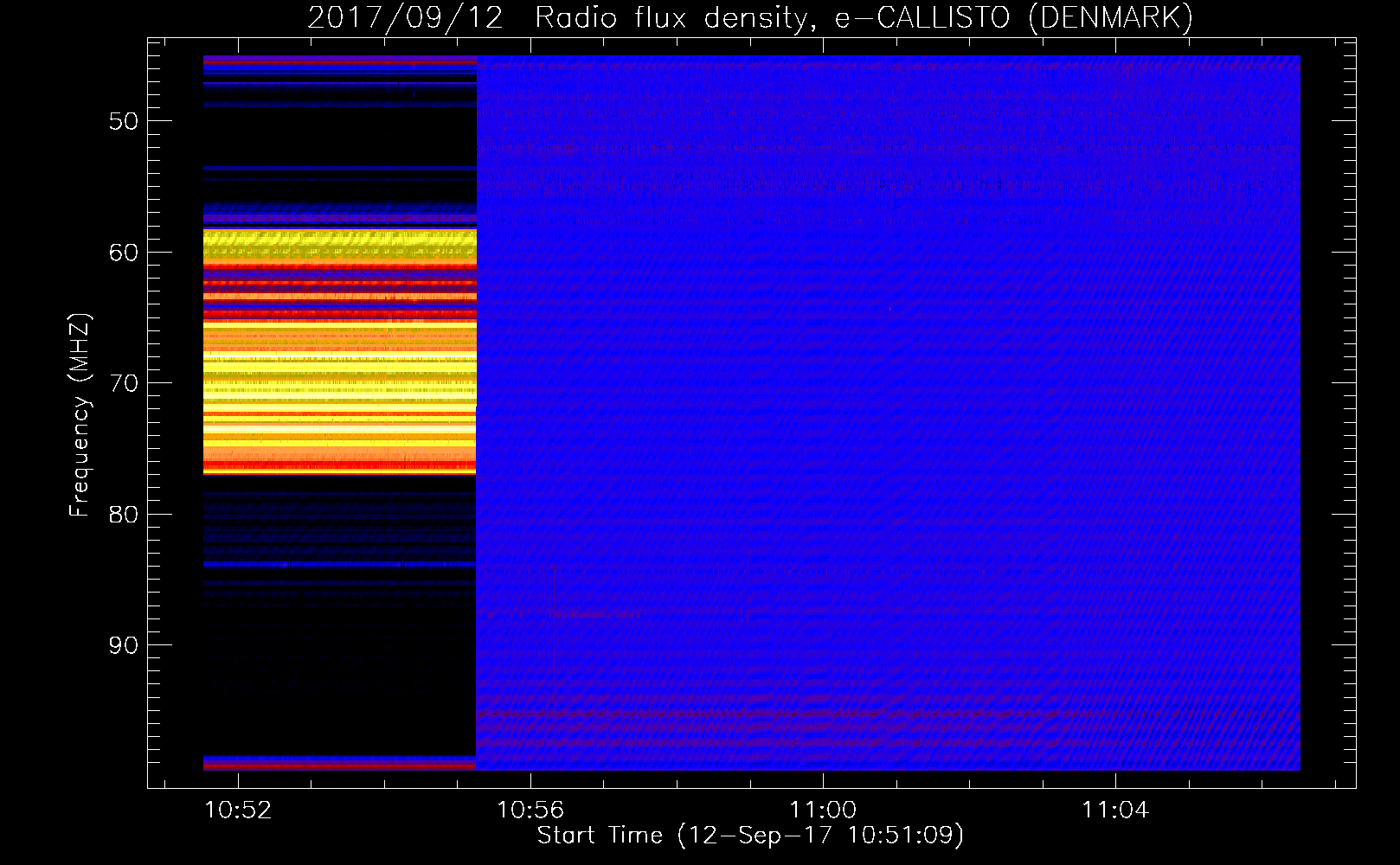Click the 60 frequency tick label
Screen dimensions: 1400x865
click(124, 253)
